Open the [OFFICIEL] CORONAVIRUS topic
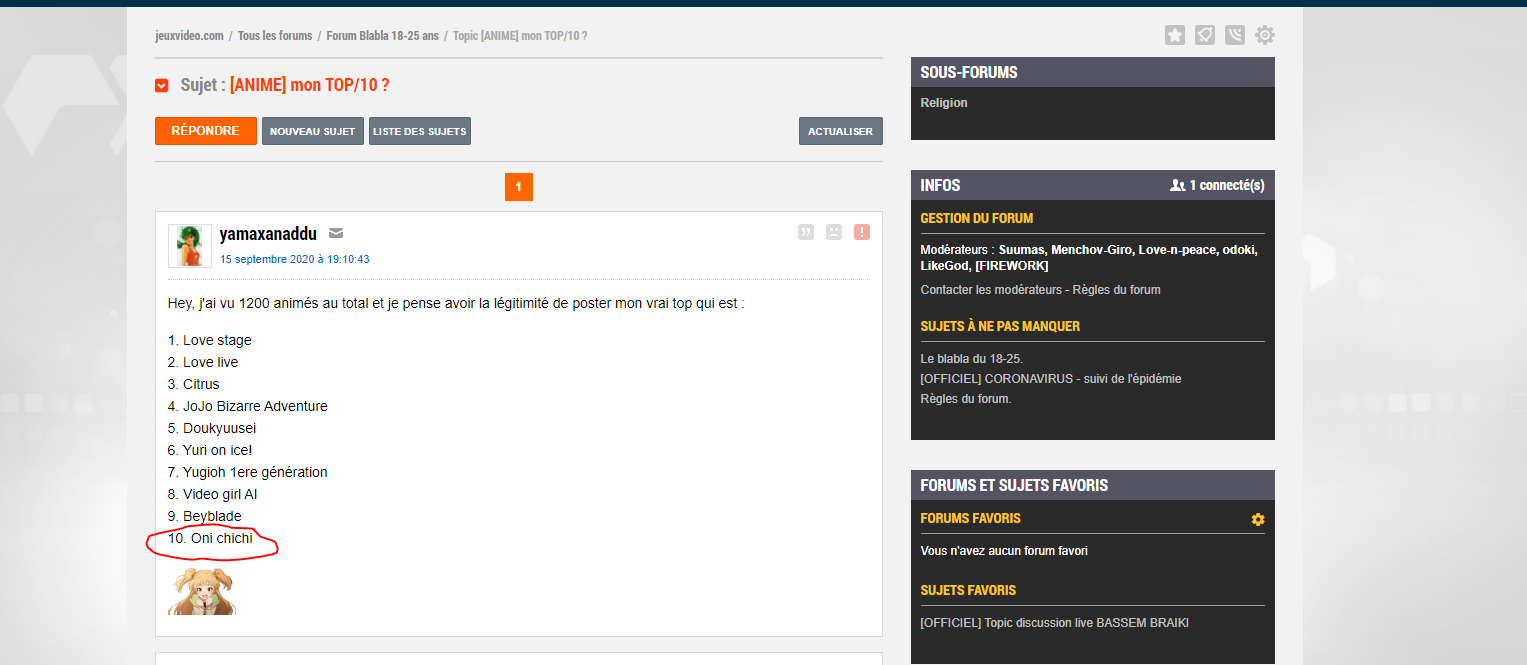 coord(1051,379)
